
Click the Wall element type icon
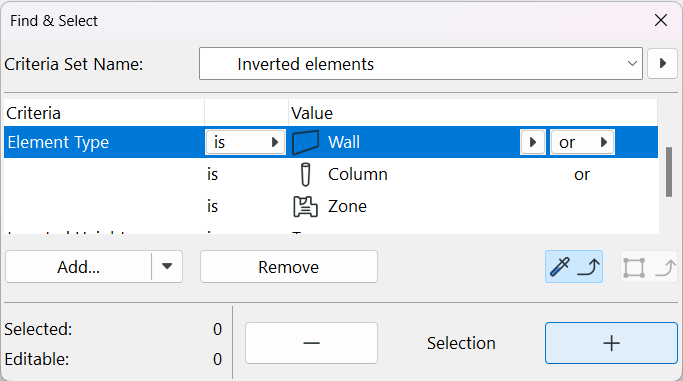305,142
